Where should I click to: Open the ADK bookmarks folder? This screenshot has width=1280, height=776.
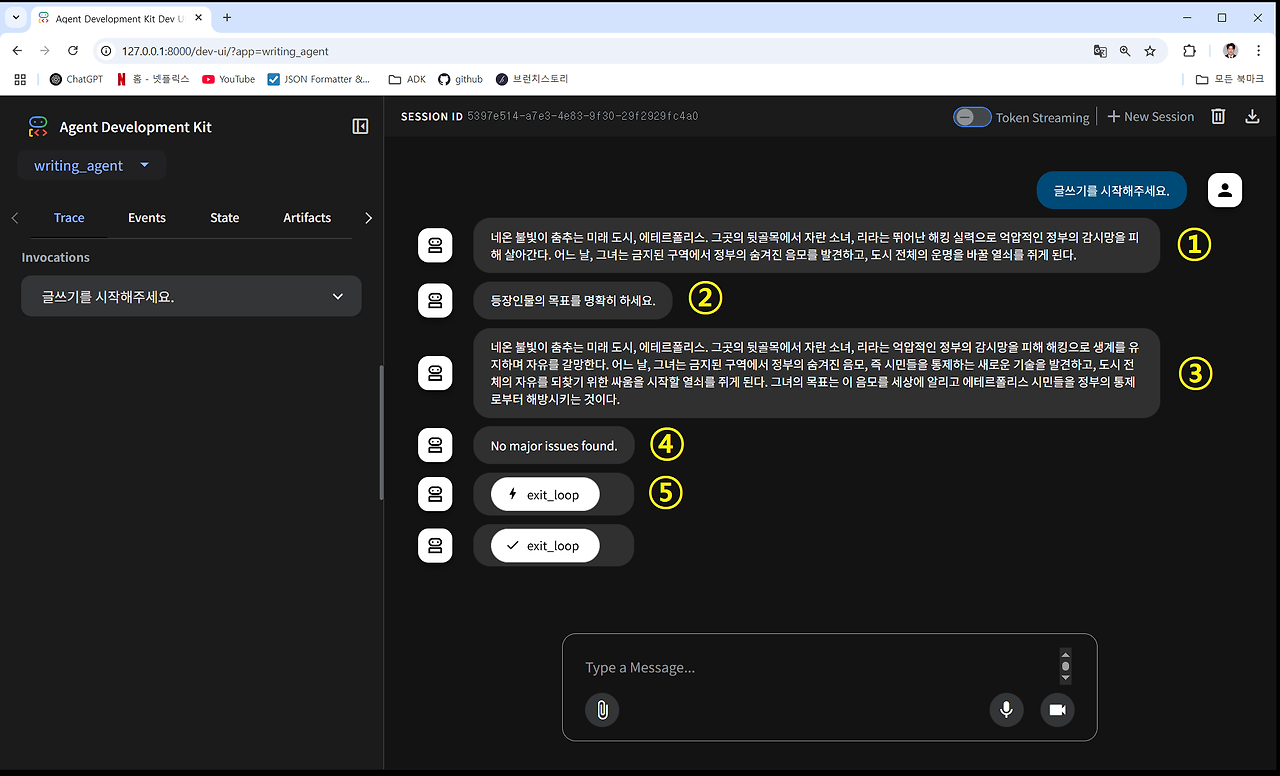pyautogui.click(x=406, y=79)
